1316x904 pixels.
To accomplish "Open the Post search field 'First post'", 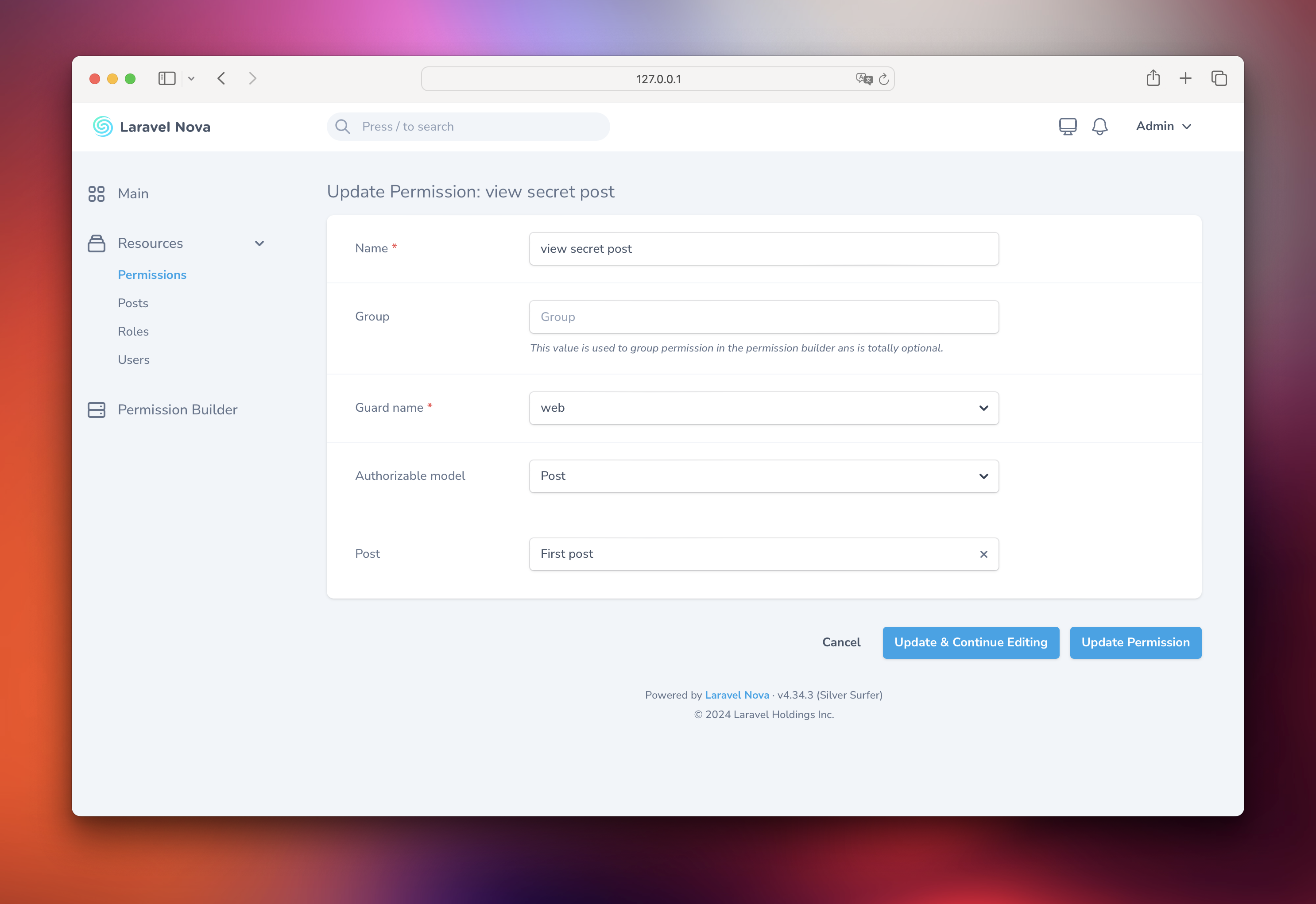I will coord(764,554).
